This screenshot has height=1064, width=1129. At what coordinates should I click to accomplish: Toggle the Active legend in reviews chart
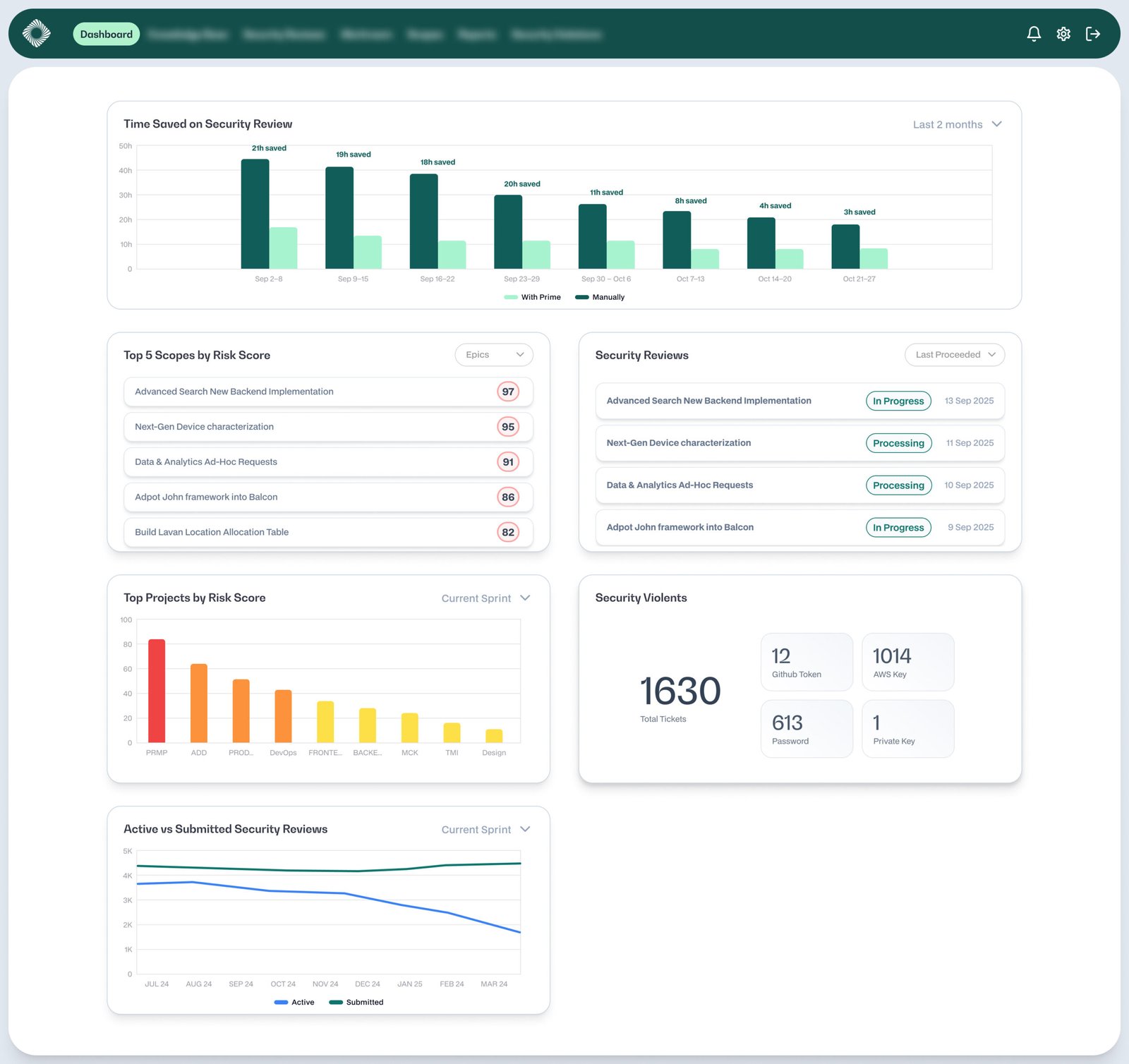coord(294,1002)
